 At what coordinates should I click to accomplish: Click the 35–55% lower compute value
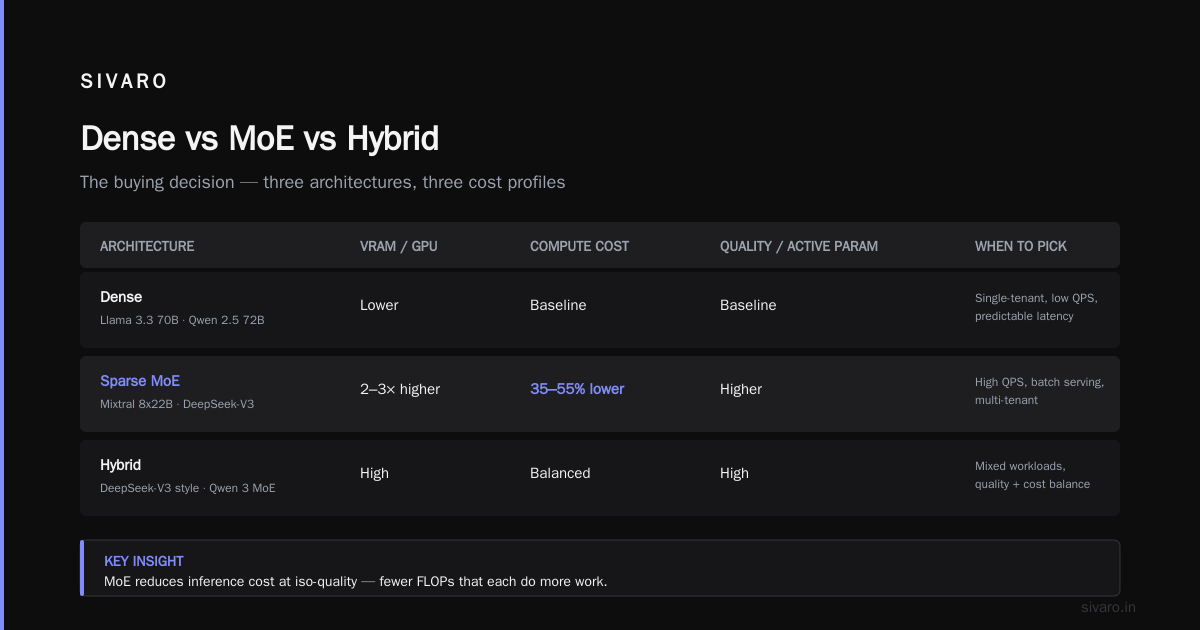(577, 389)
